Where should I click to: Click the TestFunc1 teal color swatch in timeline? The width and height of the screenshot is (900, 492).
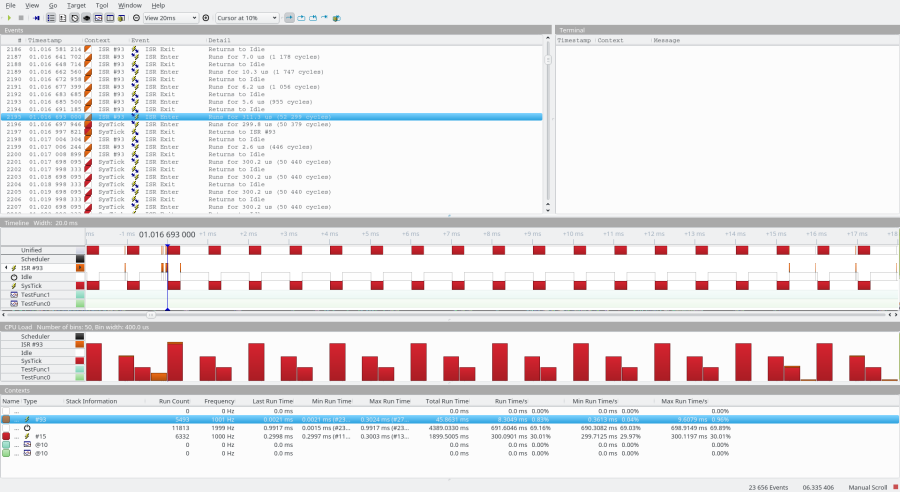point(80,295)
